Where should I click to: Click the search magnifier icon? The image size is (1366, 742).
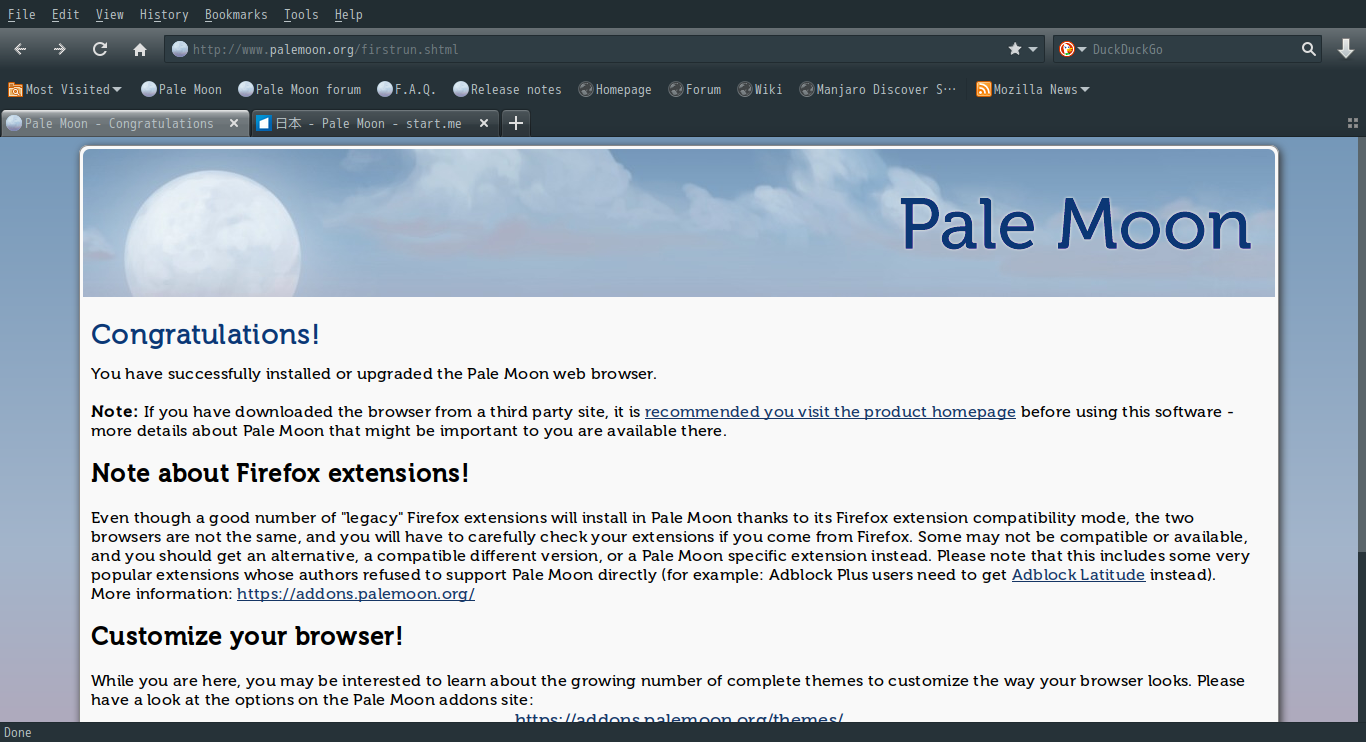(1308, 49)
